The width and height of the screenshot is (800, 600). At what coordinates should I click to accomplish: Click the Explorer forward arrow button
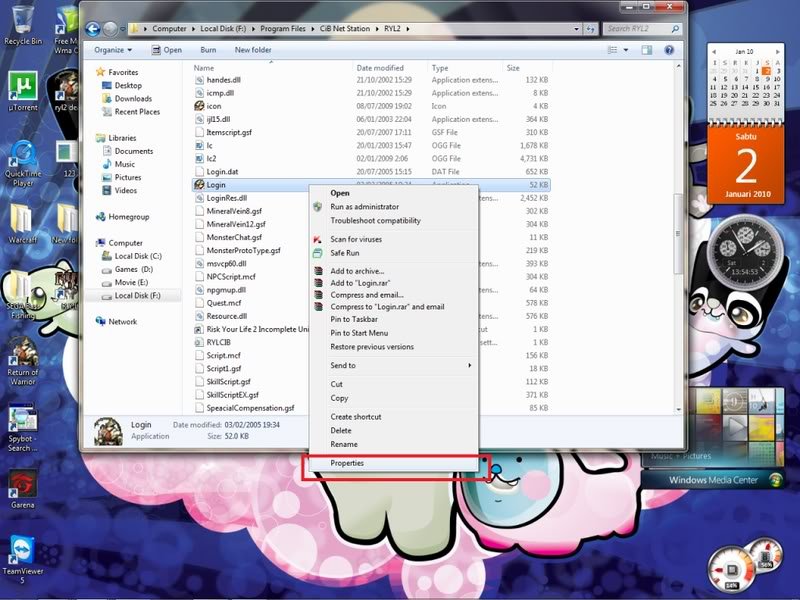pos(110,29)
